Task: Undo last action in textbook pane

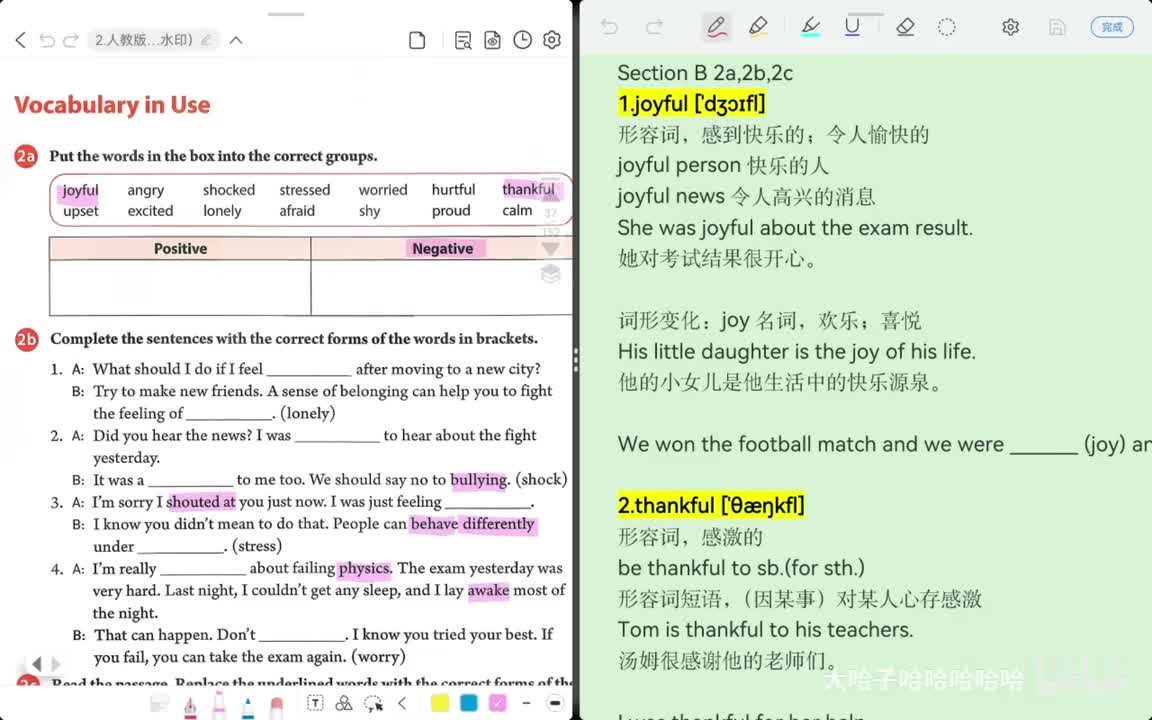Action: click(47, 40)
